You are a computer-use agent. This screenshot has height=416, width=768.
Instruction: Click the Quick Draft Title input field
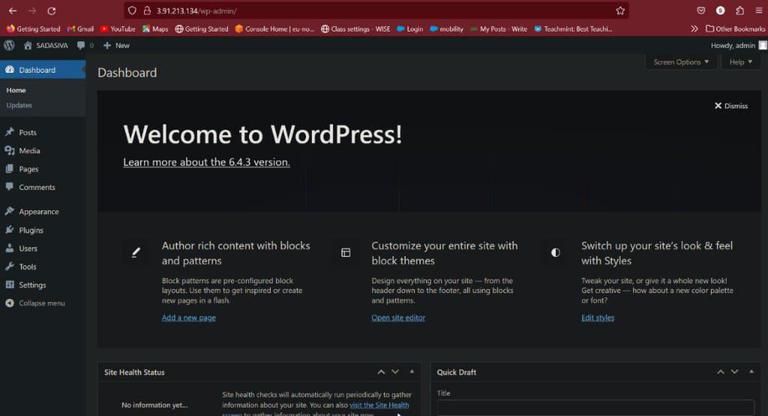595,408
